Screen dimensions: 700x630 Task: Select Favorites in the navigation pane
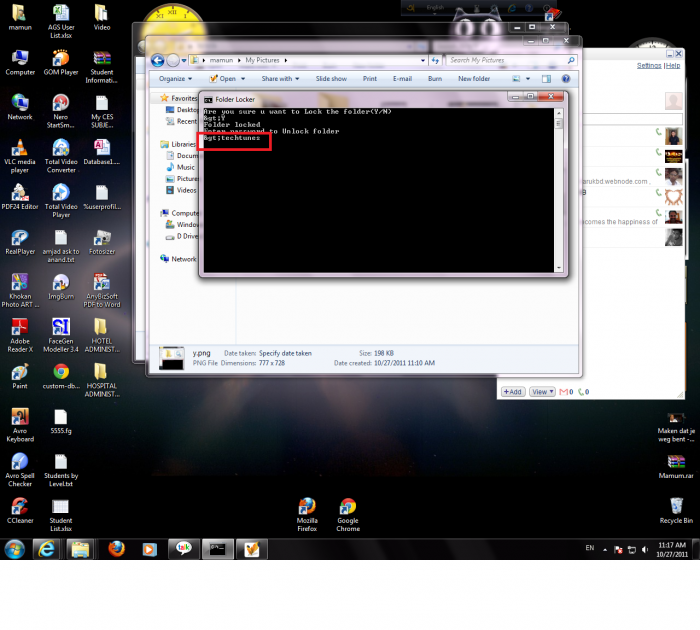(183, 98)
